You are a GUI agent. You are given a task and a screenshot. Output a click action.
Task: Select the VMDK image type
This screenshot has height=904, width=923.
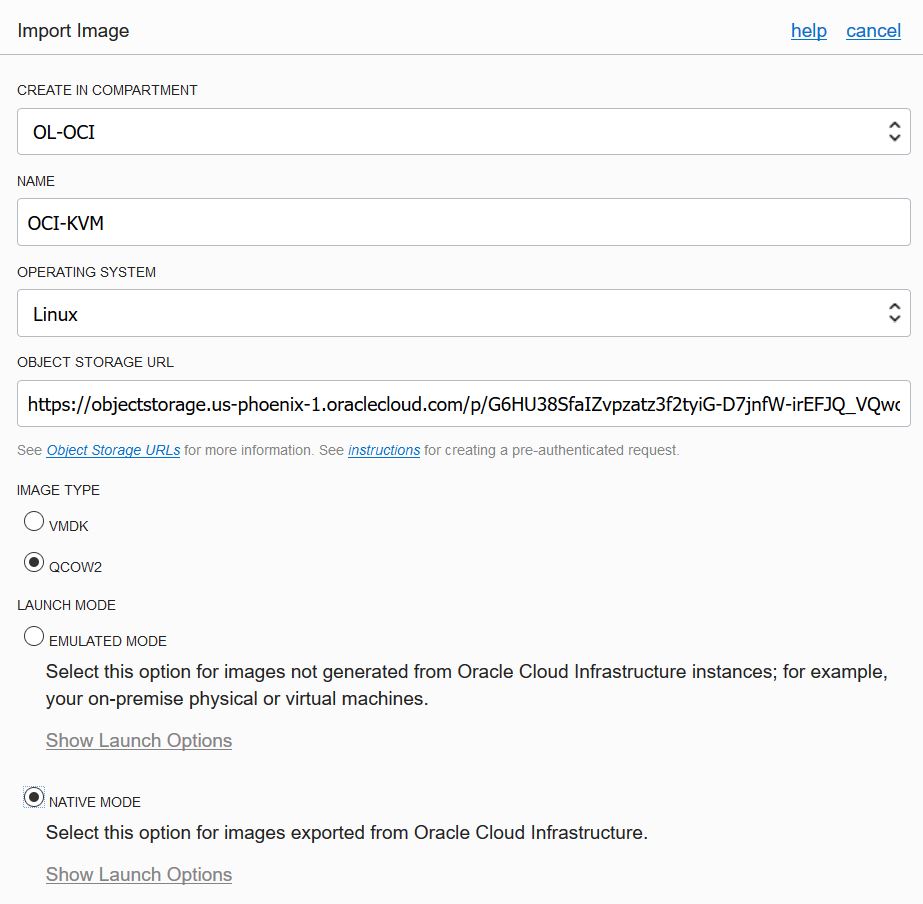34,522
